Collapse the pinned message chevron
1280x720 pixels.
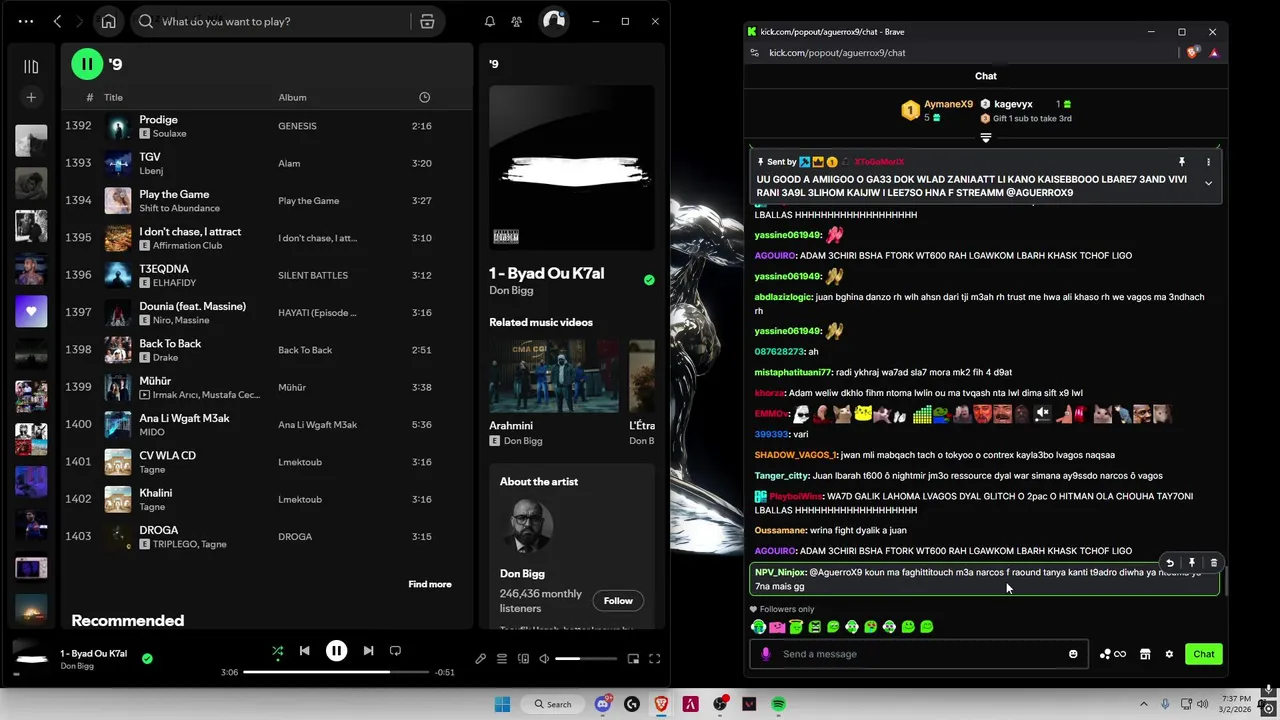1208,183
